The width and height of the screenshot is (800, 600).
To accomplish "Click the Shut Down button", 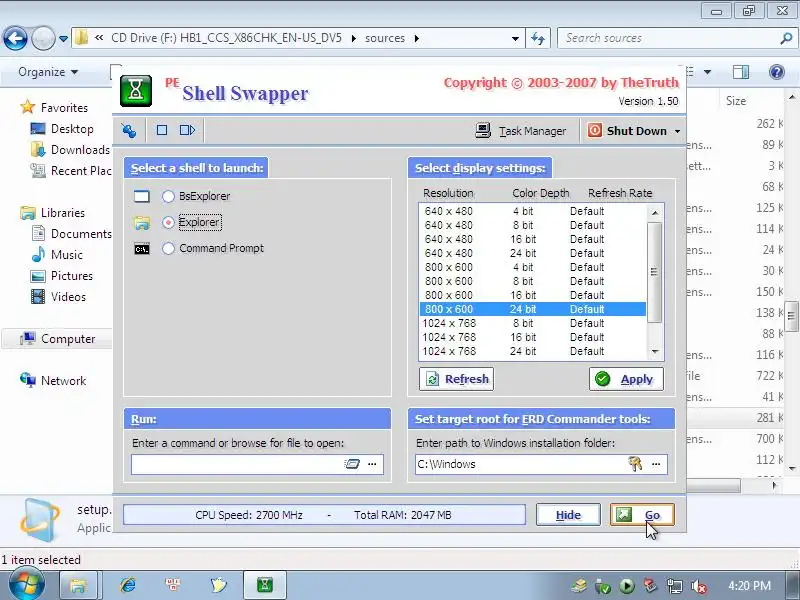I will 628,131.
